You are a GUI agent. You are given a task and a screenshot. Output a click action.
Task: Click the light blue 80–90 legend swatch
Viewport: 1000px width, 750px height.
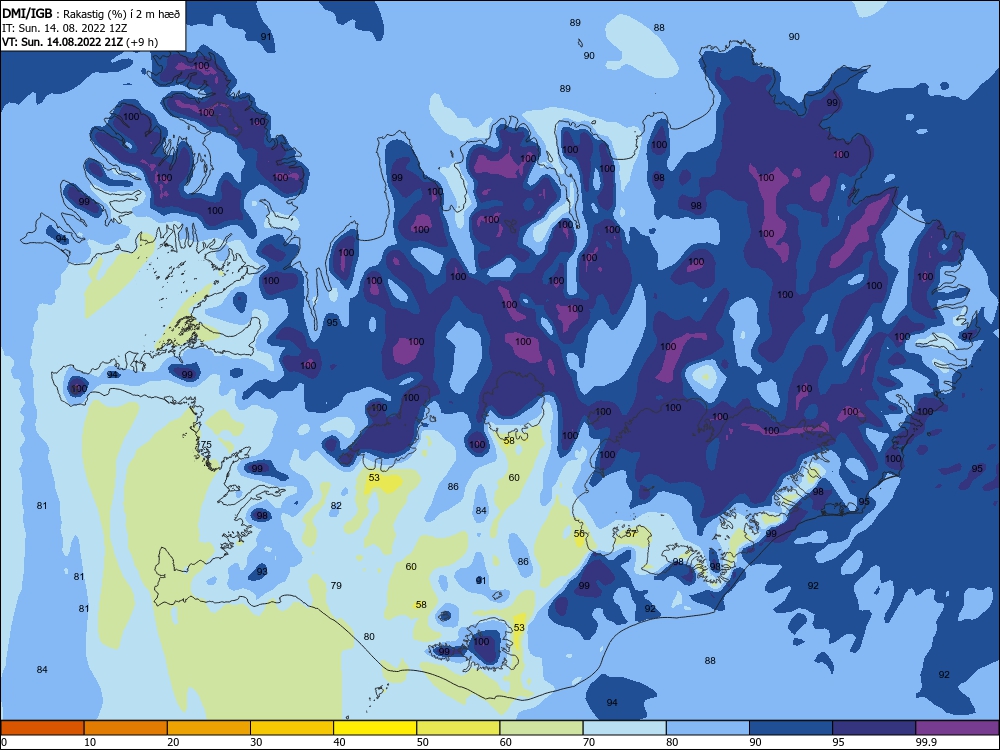(x=708, y=728)
